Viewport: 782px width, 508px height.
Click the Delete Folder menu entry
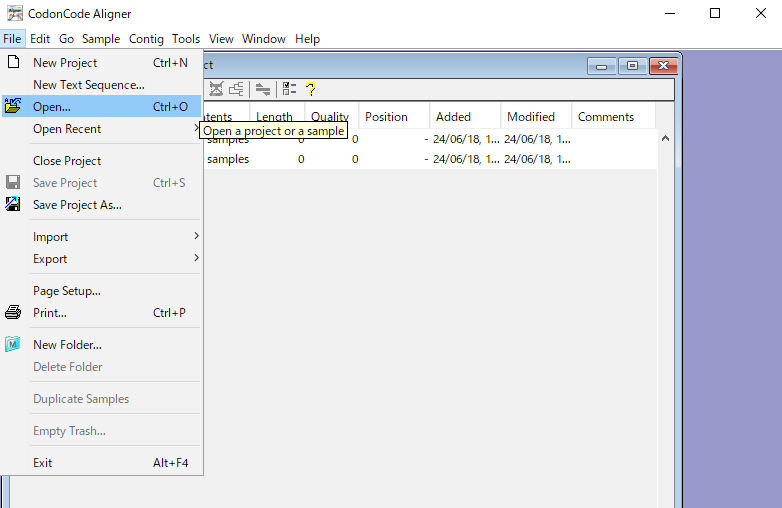coord(102,366)
